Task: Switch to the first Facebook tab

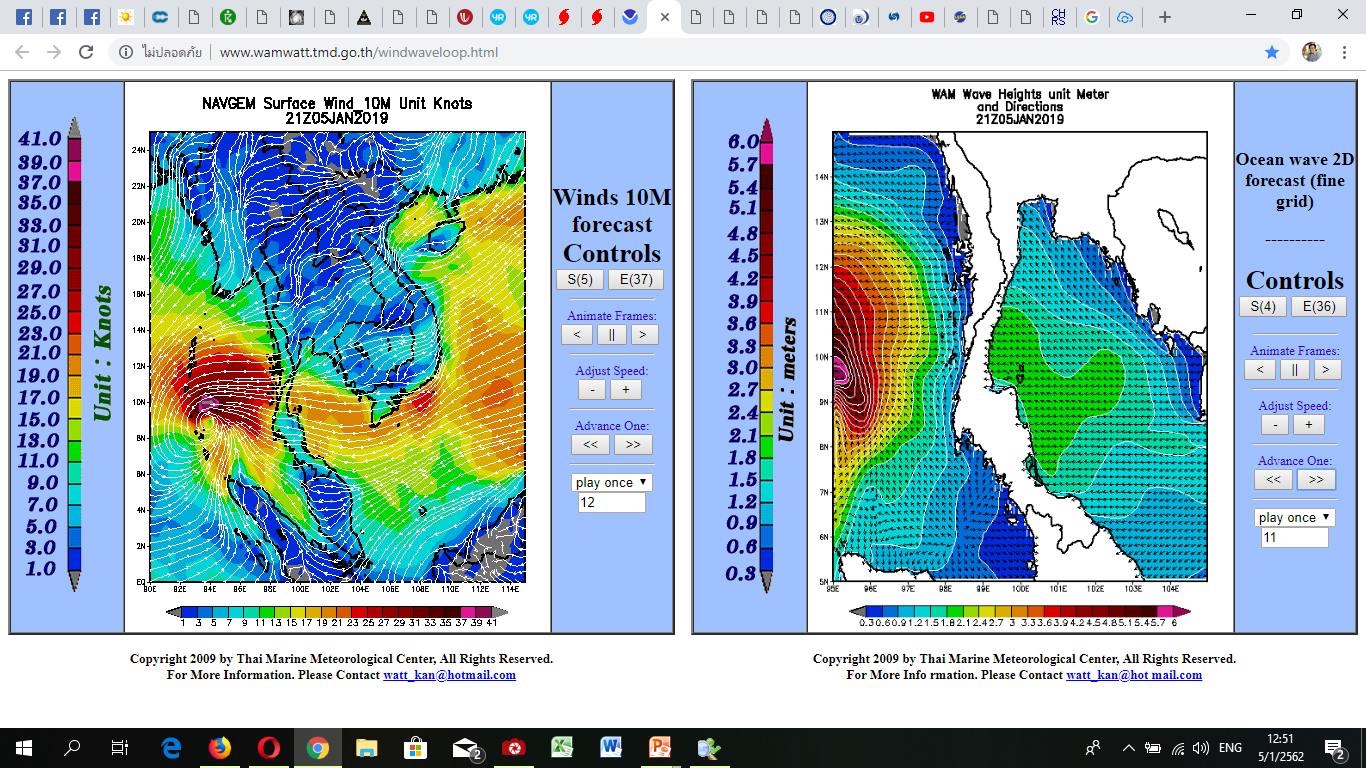Action: [25, 17]
